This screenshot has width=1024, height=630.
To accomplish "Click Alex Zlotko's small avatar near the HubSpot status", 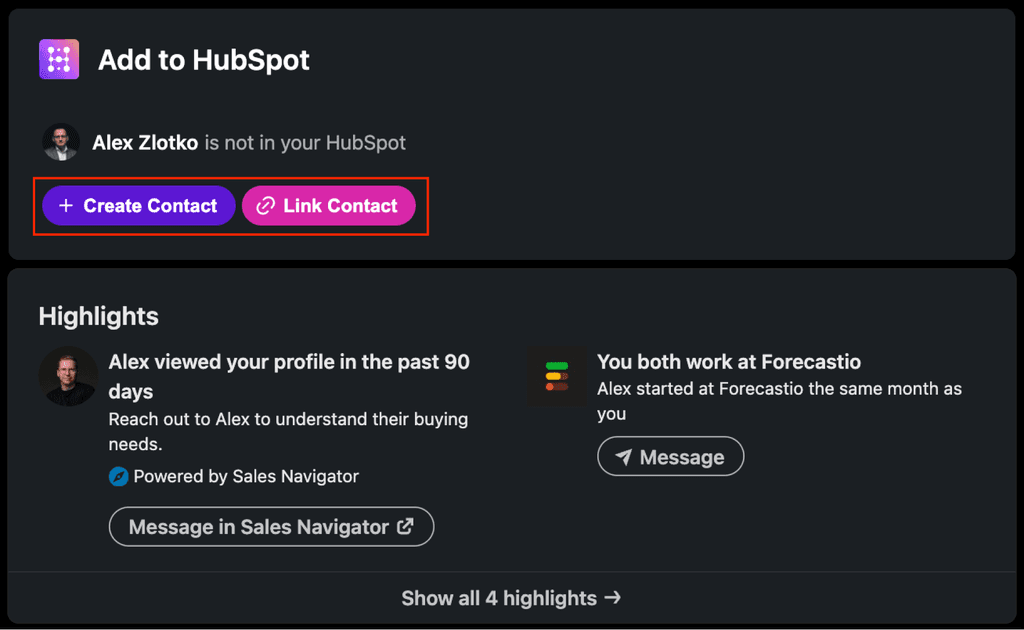I will coord(60,142).
